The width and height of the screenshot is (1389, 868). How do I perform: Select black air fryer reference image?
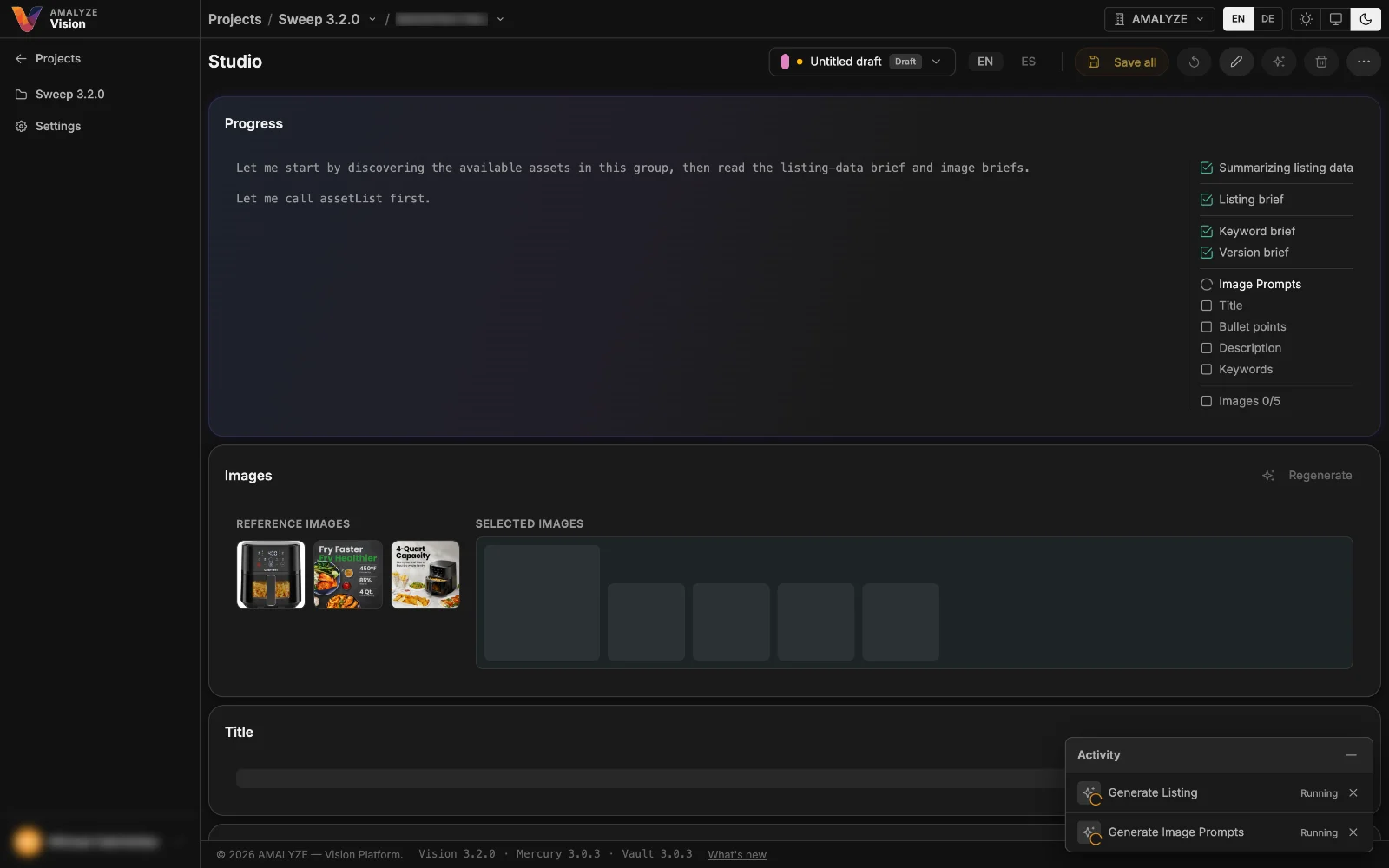pos(271,575)
